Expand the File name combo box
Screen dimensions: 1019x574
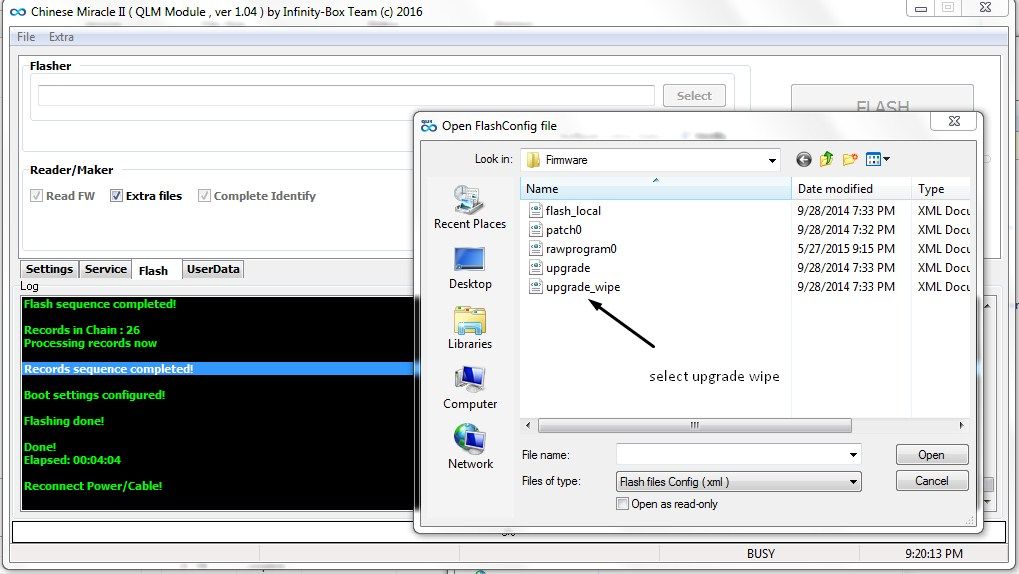point(853,455)
